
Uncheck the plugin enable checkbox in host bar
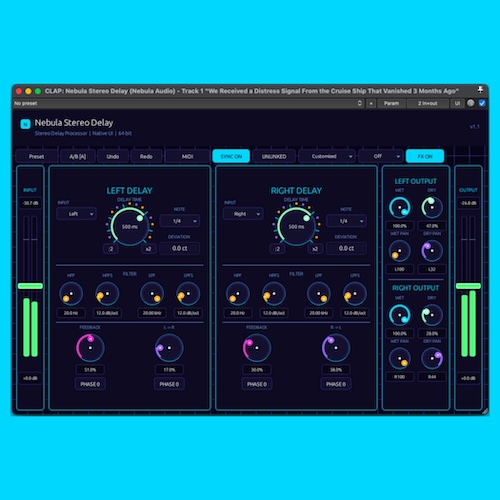(482, 103)
